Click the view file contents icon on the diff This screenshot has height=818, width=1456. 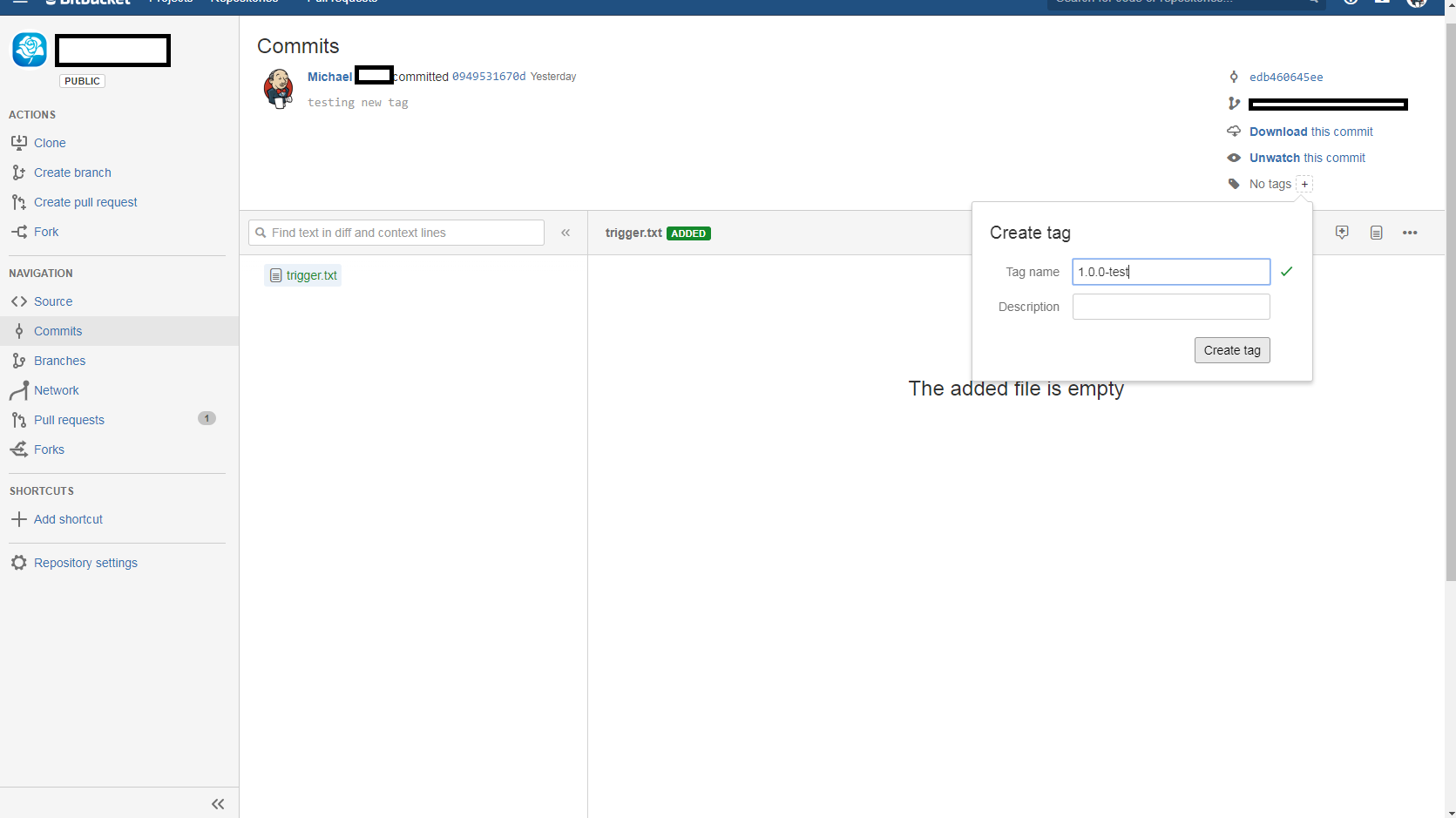[1376, 233]
